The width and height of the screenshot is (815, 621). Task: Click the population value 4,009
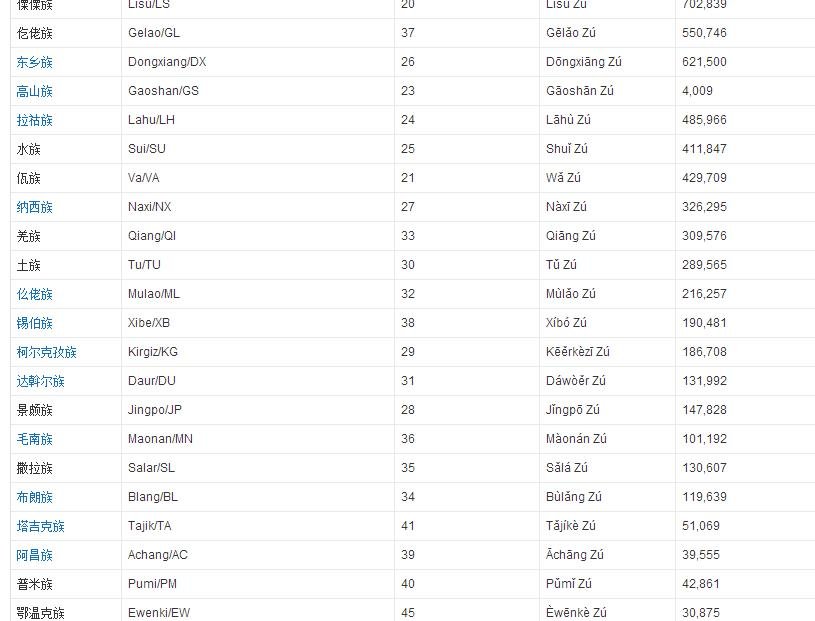pyautogui.click(x=698, y=91)
